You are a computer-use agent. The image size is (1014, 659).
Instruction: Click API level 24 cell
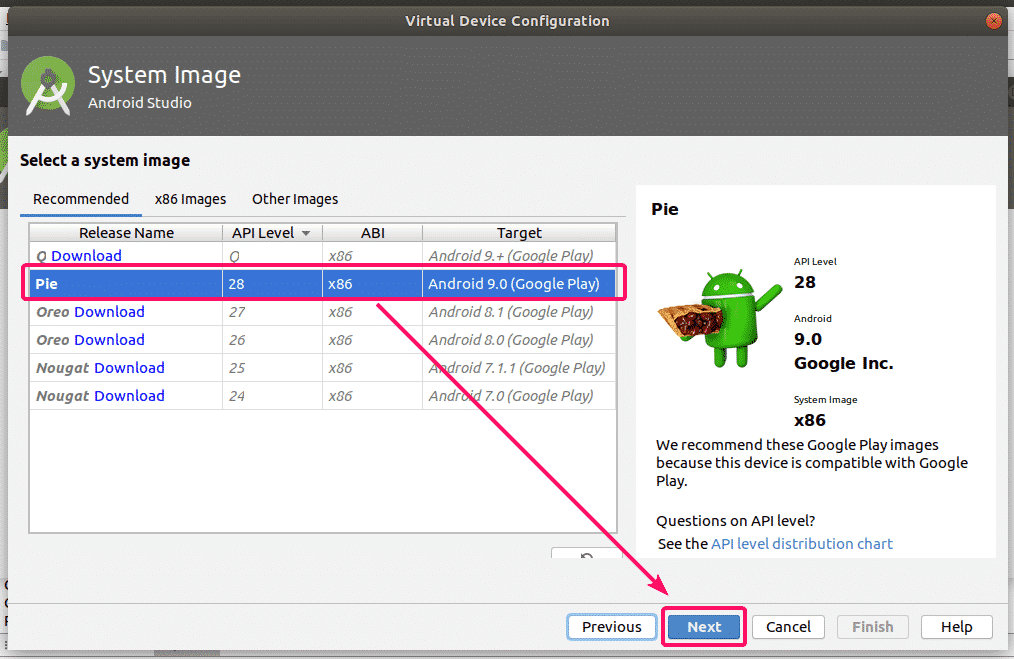272,396
